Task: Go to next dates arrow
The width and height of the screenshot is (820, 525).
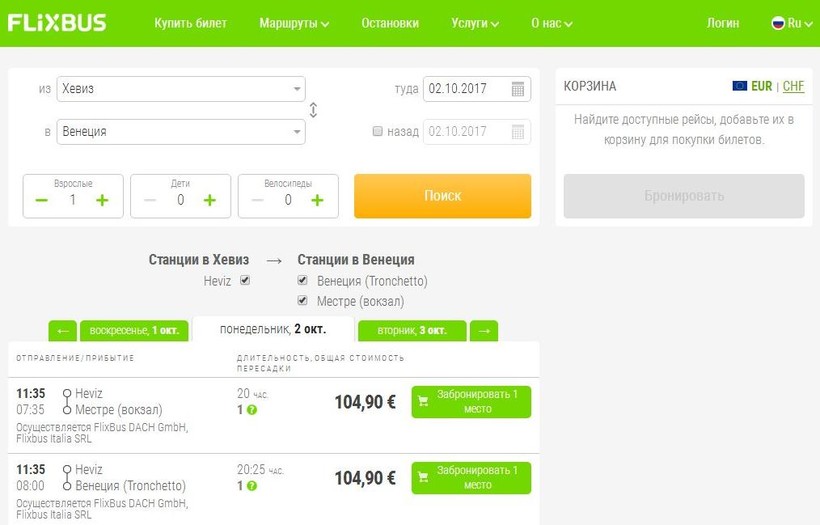Action: (484, 331)
